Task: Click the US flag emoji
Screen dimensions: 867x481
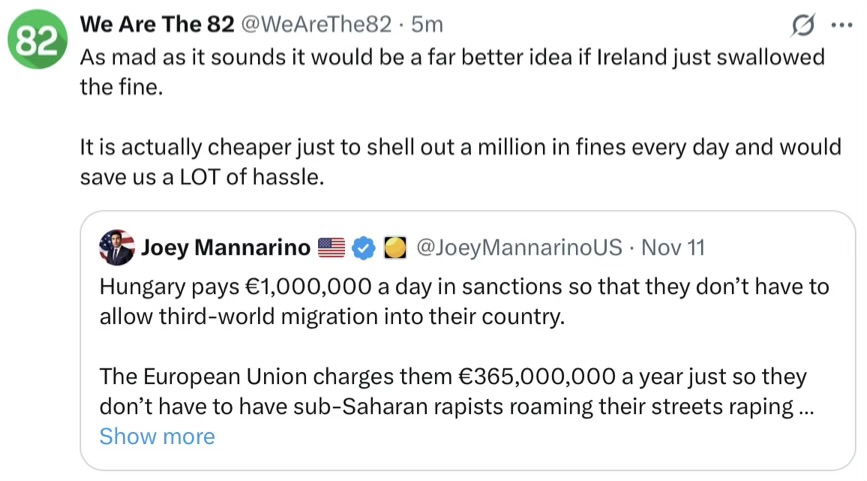Action: click(331, 247)
